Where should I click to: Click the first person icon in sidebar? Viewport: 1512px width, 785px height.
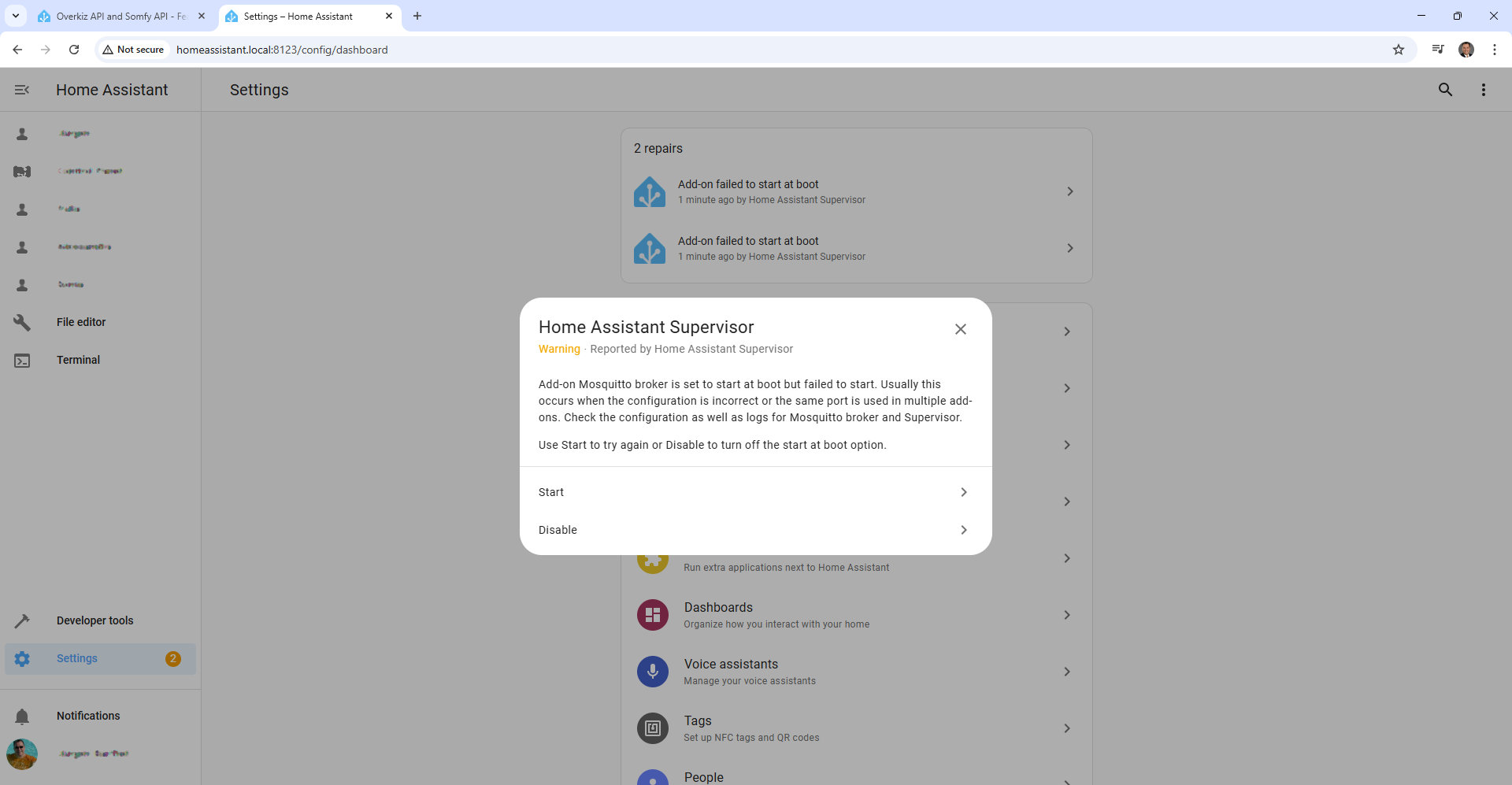[x=22, y=134]
